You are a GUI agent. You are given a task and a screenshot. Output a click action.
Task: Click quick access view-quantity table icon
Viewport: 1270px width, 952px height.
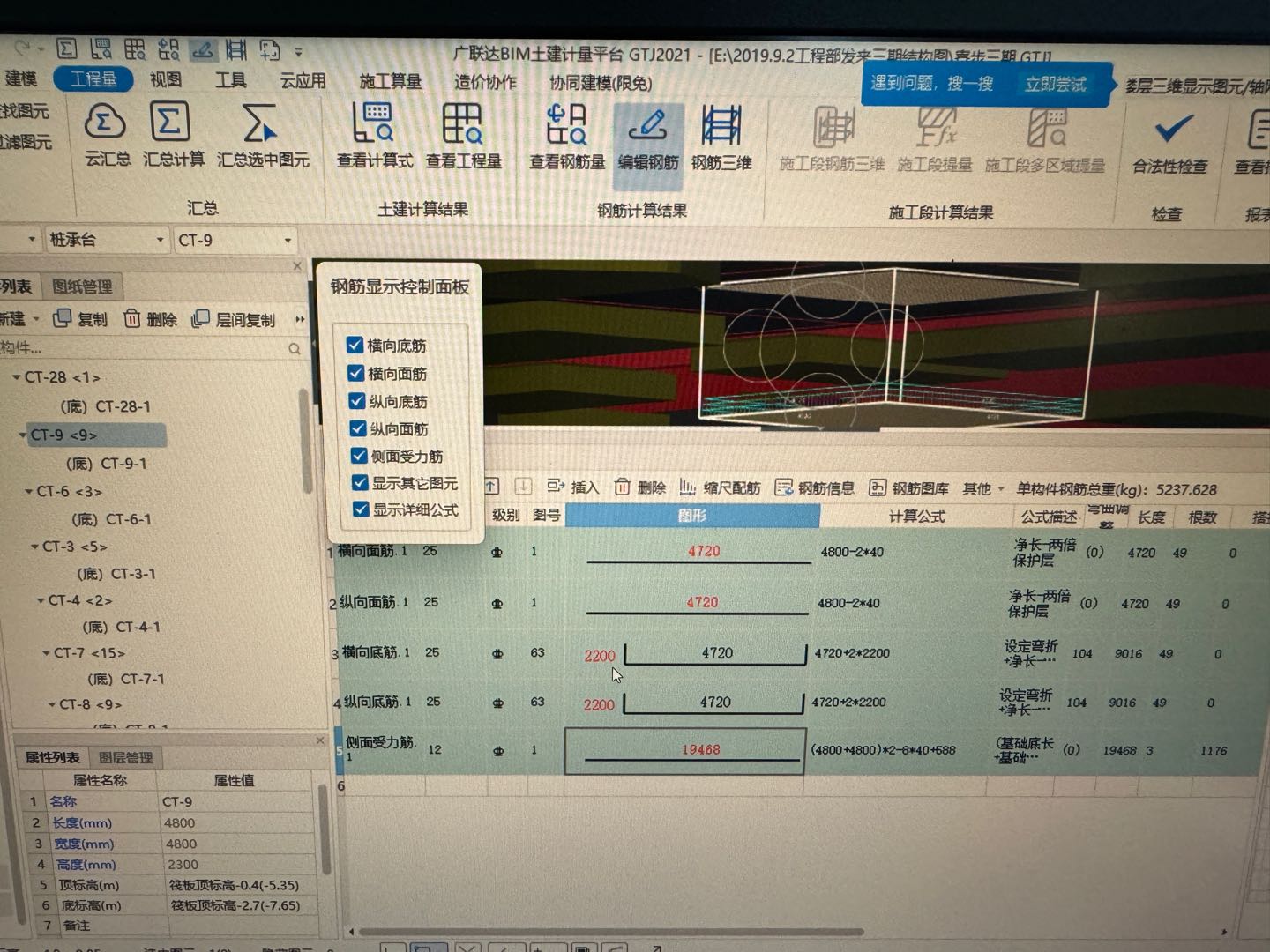coord(134,48)
